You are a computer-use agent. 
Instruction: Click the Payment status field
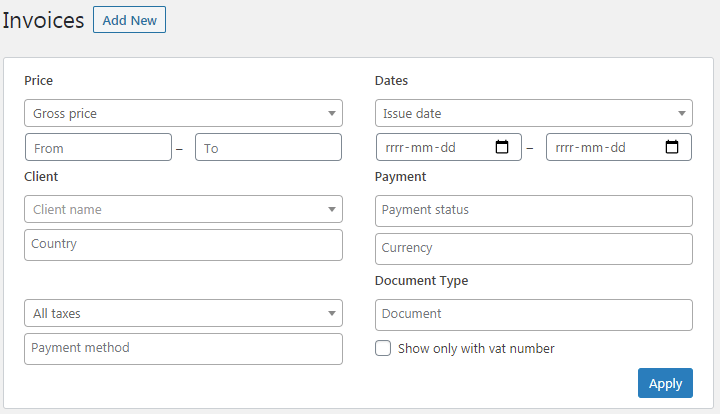point(534,211)
